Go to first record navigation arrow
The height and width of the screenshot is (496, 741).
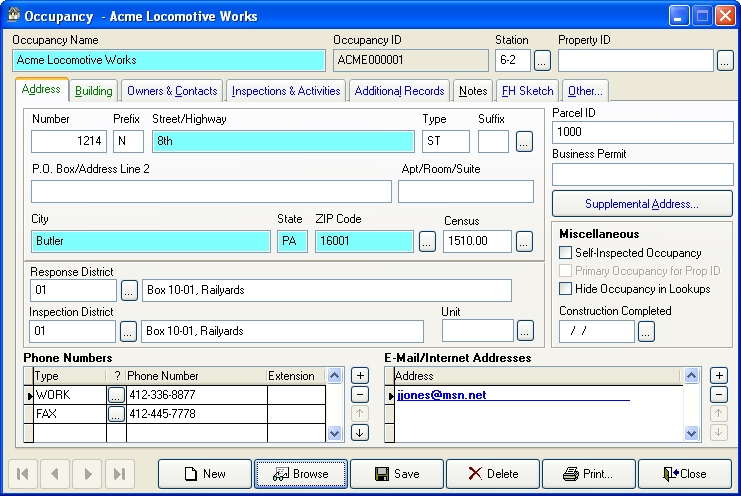pyautogui.click(x=23, y=473)
